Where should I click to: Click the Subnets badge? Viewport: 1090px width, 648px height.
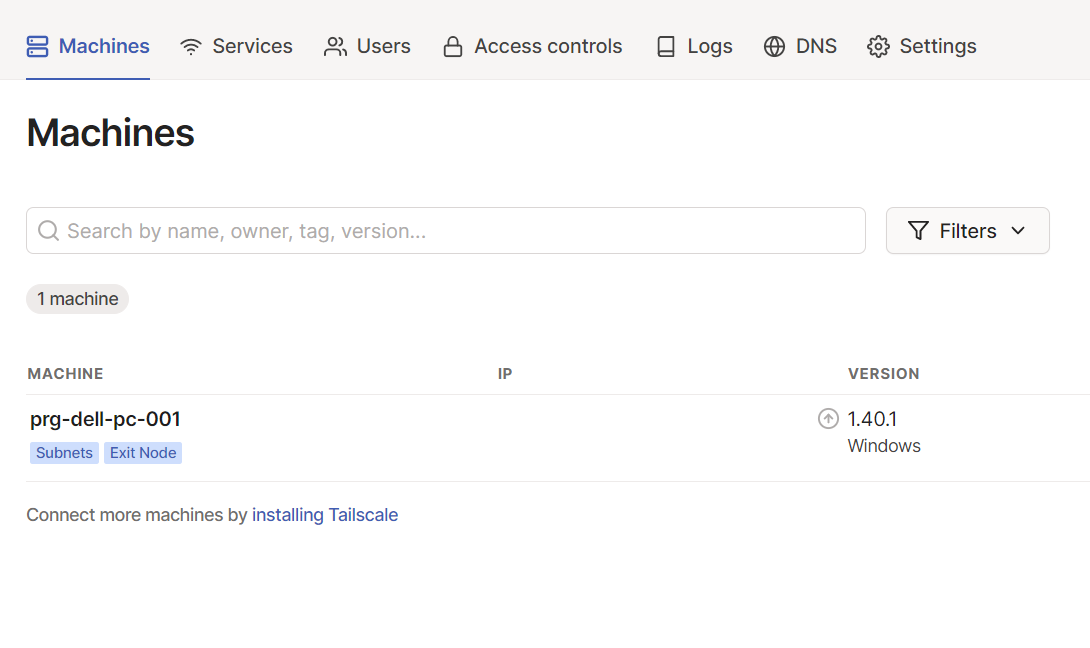point(64,453)
